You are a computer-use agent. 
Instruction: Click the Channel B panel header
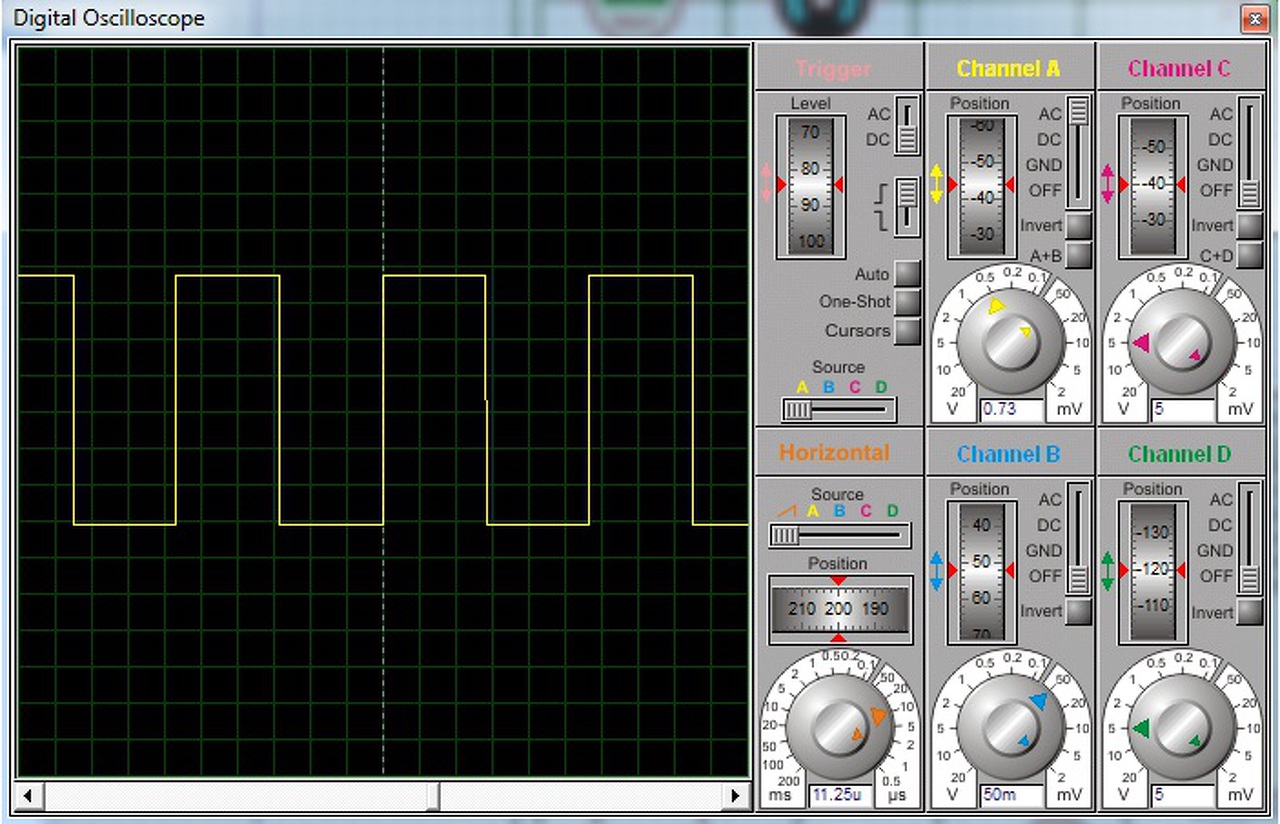[x=1010, y=453]
